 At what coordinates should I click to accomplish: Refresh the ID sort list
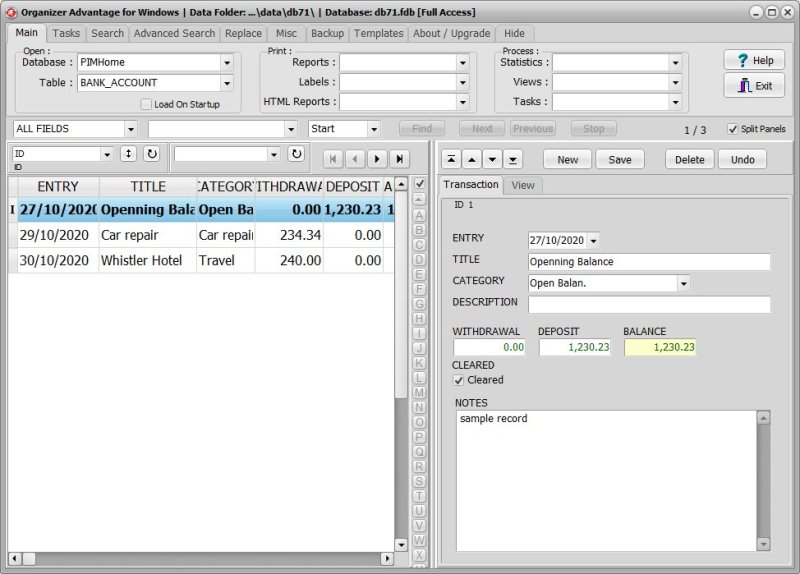(x=152, y=154)
